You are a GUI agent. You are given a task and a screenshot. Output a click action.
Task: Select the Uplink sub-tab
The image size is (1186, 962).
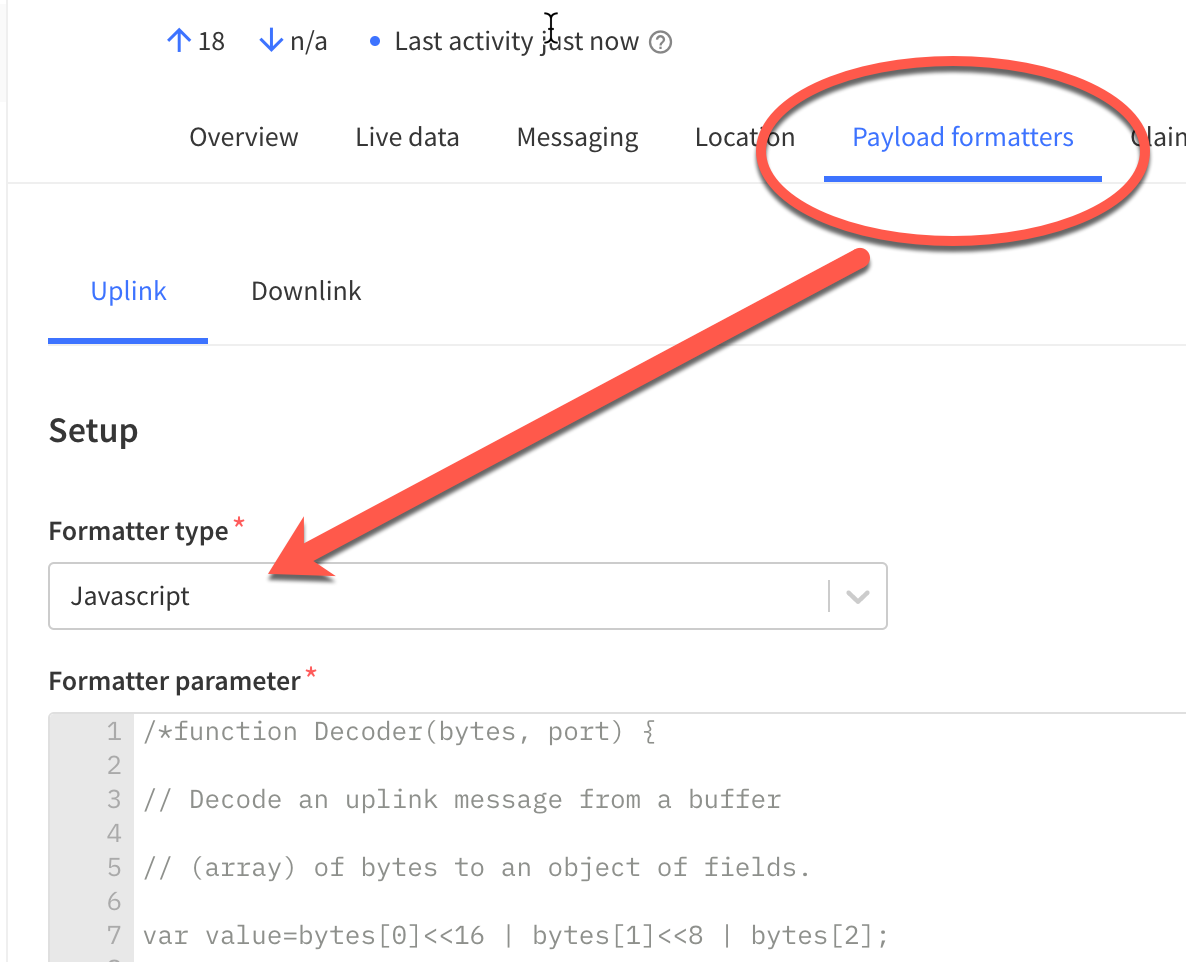coord(128,291)
